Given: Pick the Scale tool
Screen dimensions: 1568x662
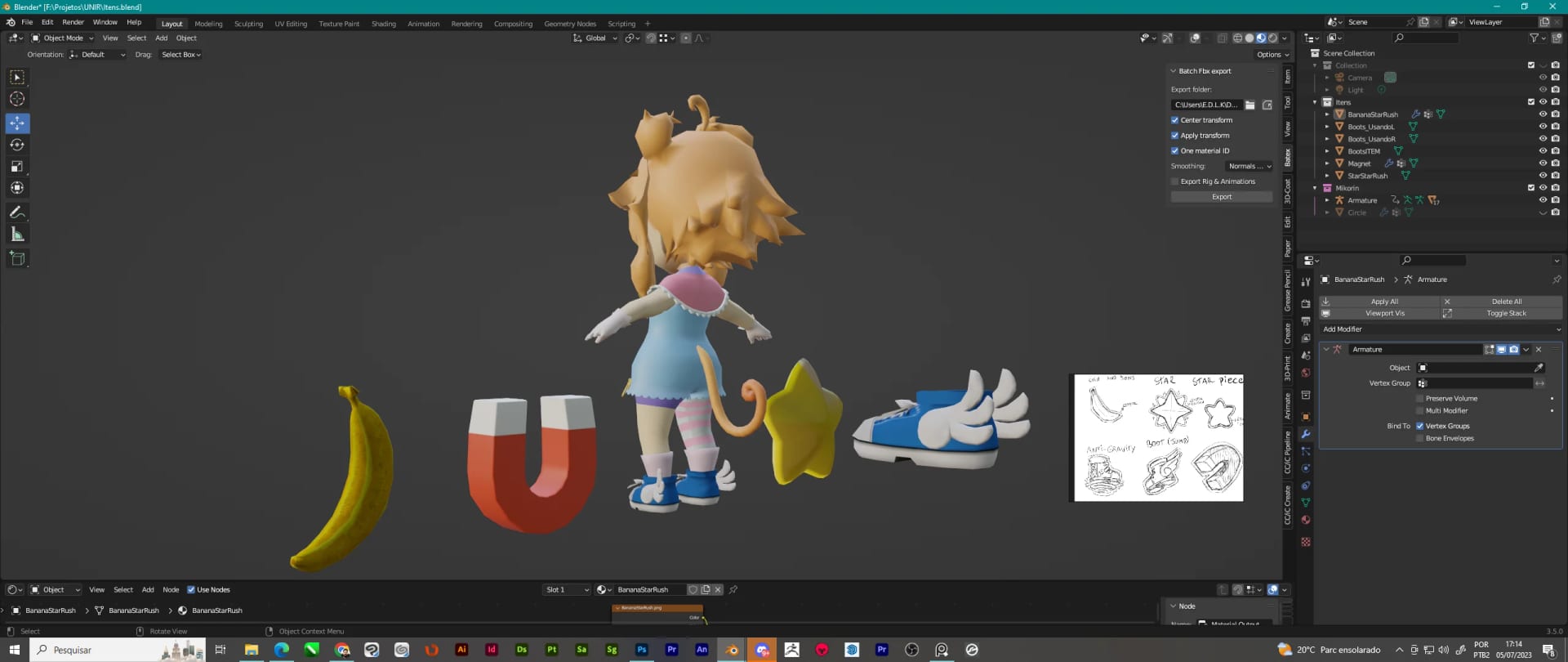Looking at the screenshot, I should 17,166.
